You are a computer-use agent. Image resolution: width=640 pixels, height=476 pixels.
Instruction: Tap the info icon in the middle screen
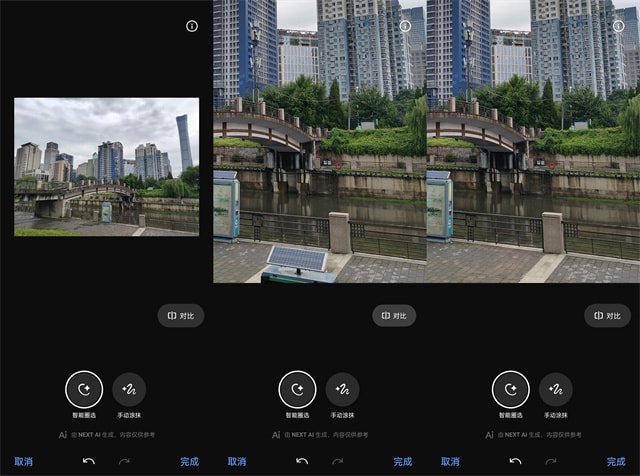[x=405, y=26]
